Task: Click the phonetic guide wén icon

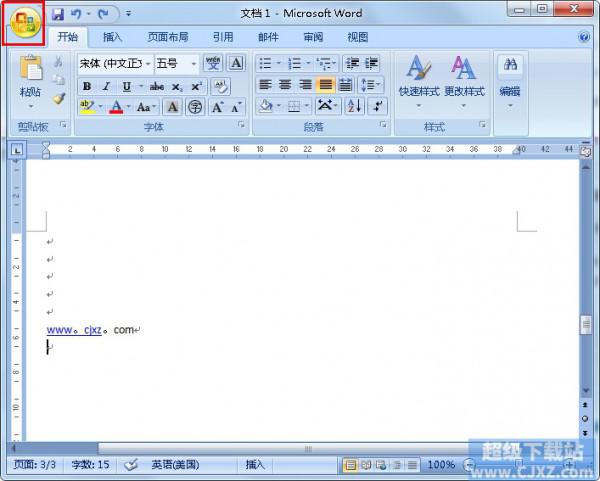Action: tap(213, 63)
